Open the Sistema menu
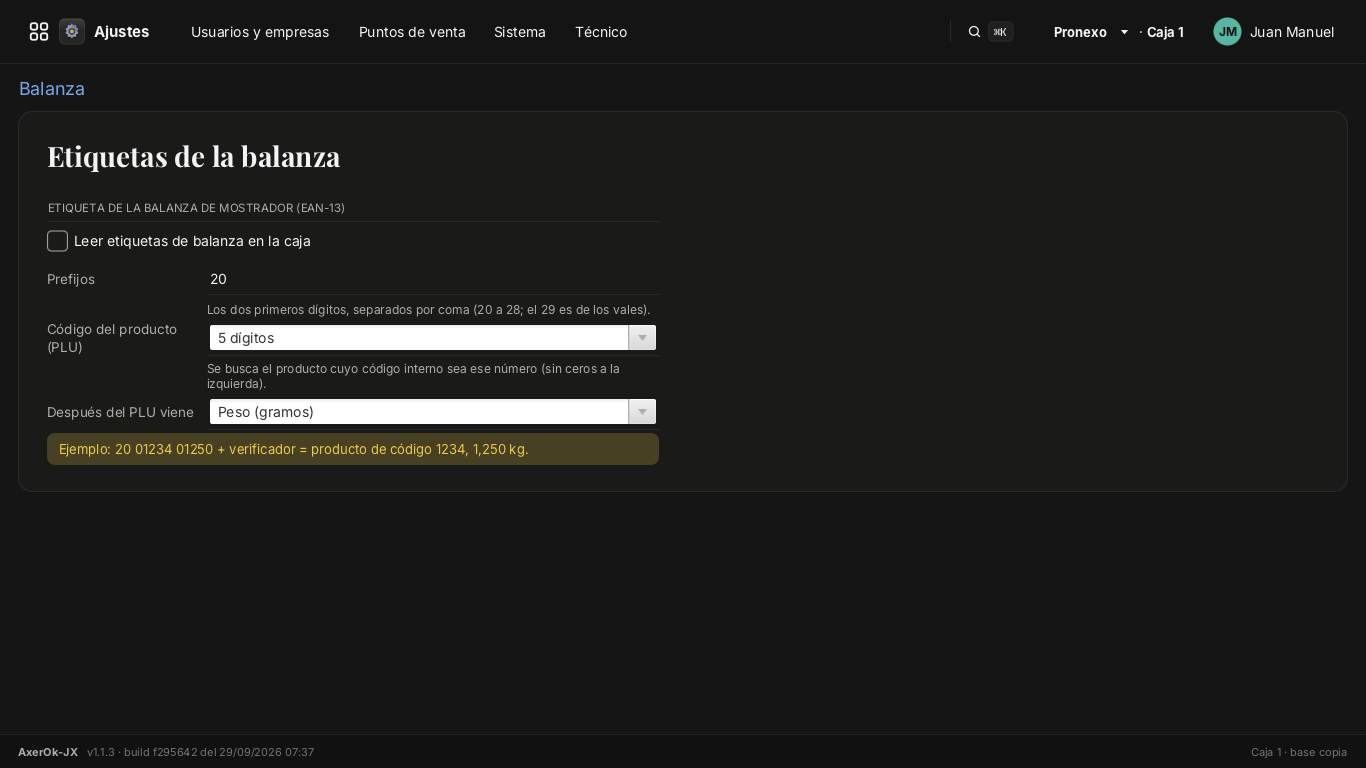 pos(520,32)
